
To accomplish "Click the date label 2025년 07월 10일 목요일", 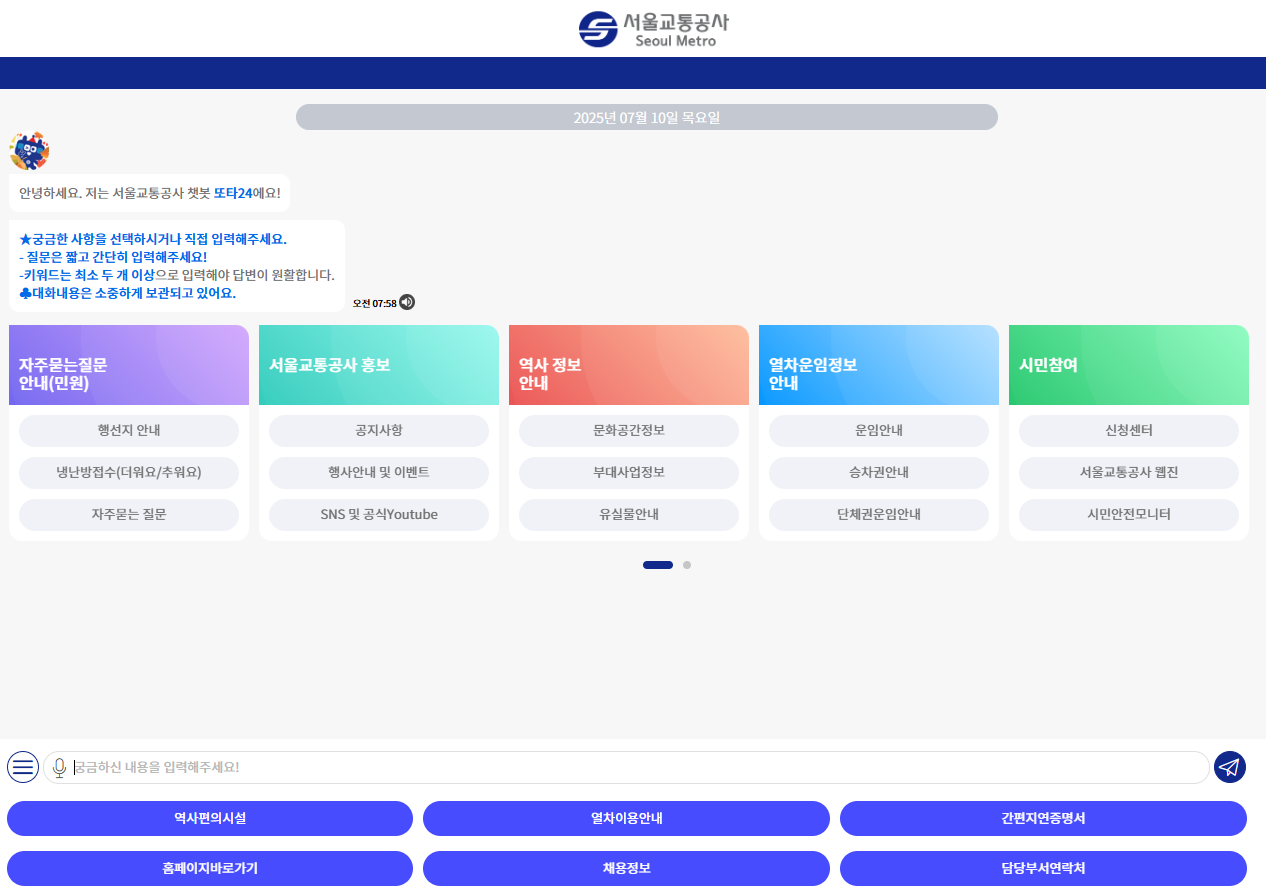I will (x=647, y=117).
